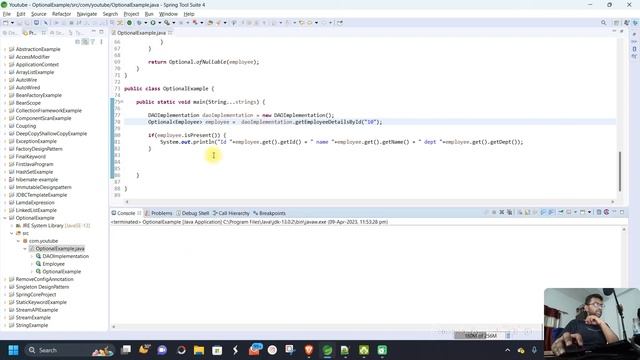Open the New file wizard icon

coord(6,23)
